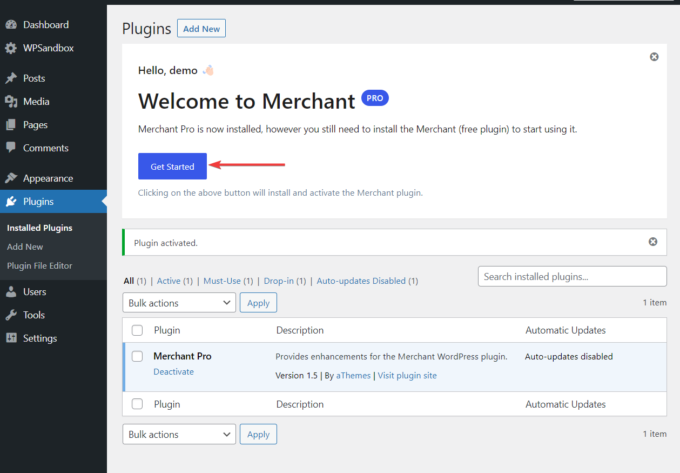Click the Media icon in sidebar
This screenshot has width=680, height=473.
click(11, 101)
